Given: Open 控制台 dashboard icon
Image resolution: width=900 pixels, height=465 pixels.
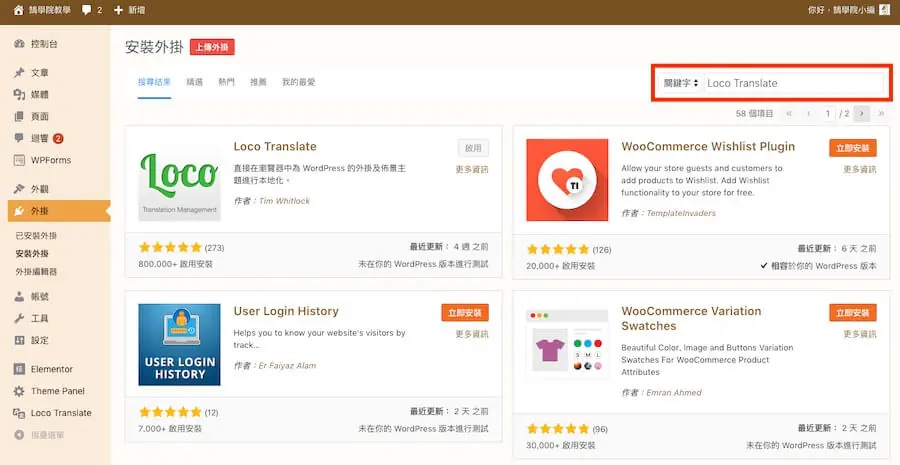Looking at the screenshot, I should click(19, 44).
